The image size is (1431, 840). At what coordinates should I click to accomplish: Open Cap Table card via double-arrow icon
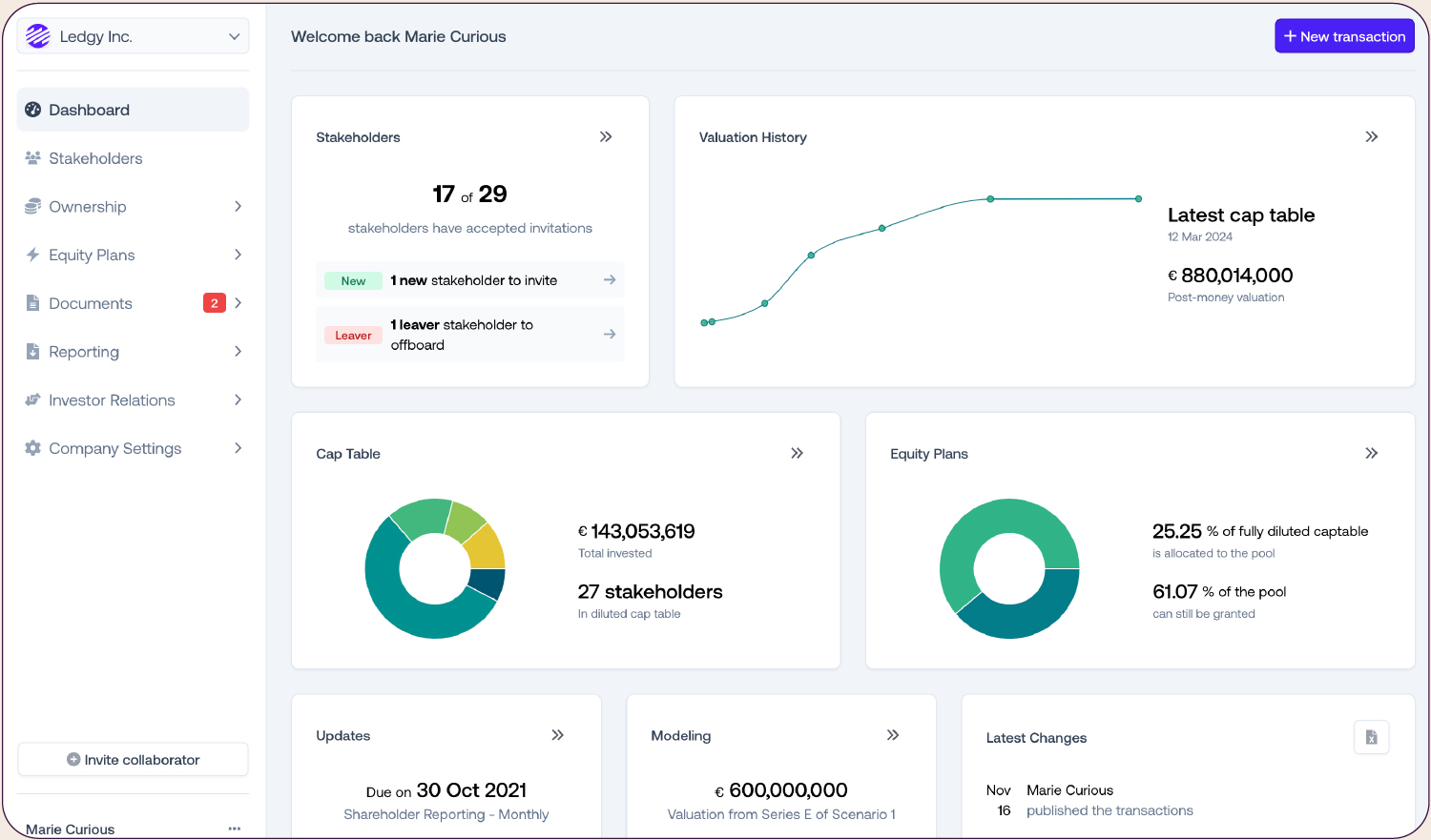point(798,454)
